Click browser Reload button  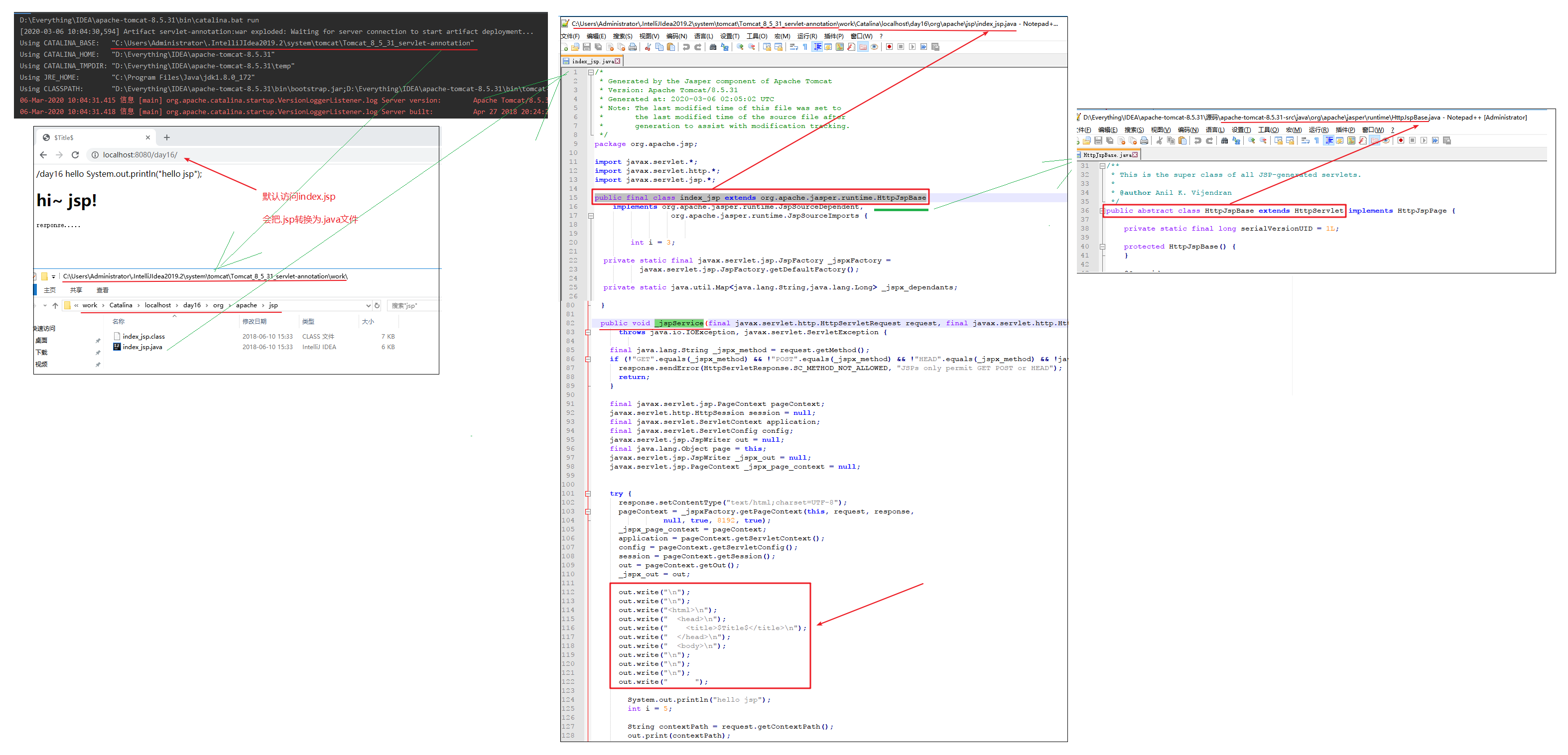coord(76,154)
